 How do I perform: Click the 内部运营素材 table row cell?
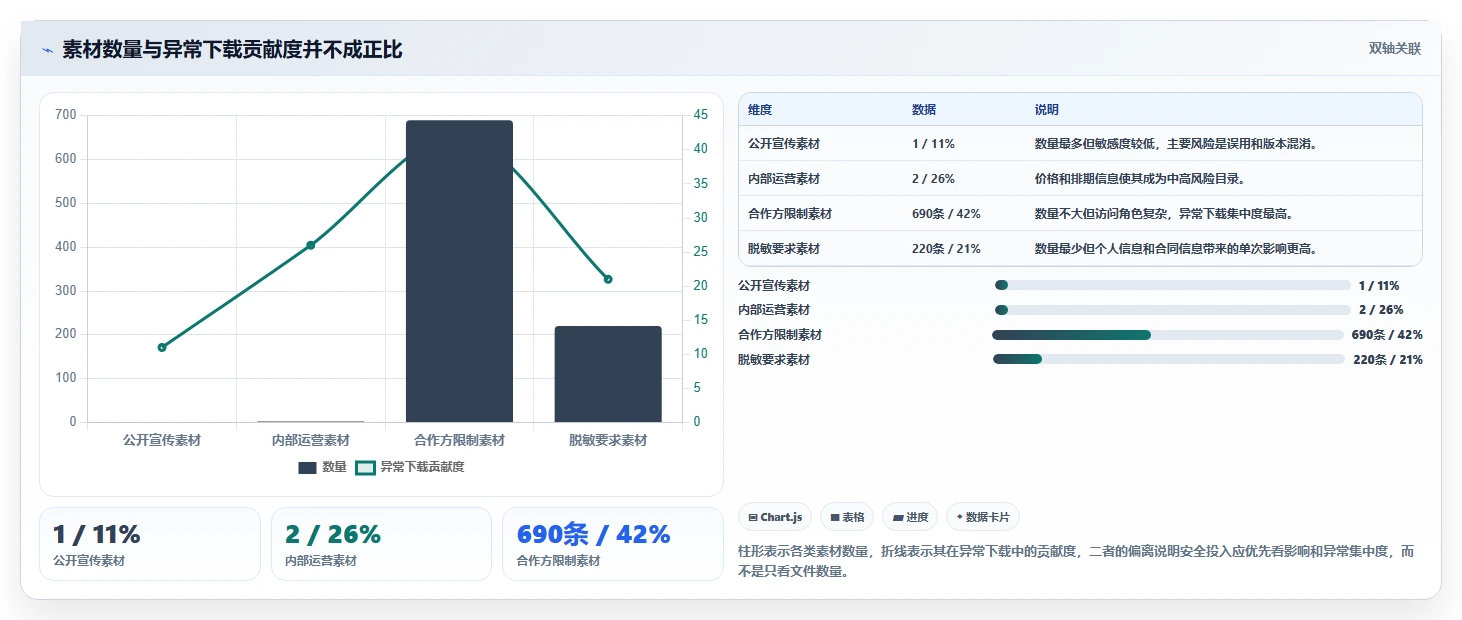coord(784,179)
